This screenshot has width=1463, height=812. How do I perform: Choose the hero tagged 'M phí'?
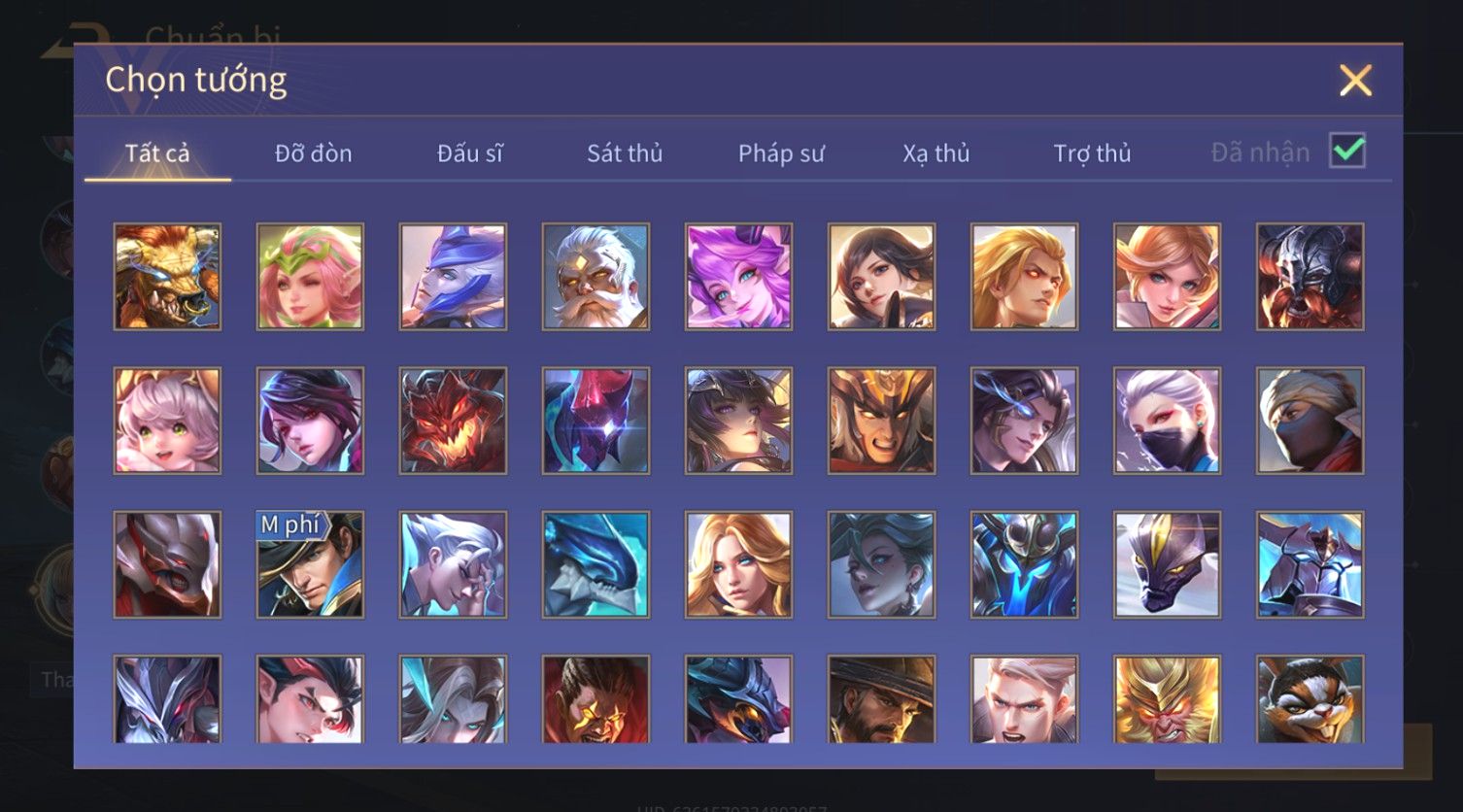click(x=310, y=564)
